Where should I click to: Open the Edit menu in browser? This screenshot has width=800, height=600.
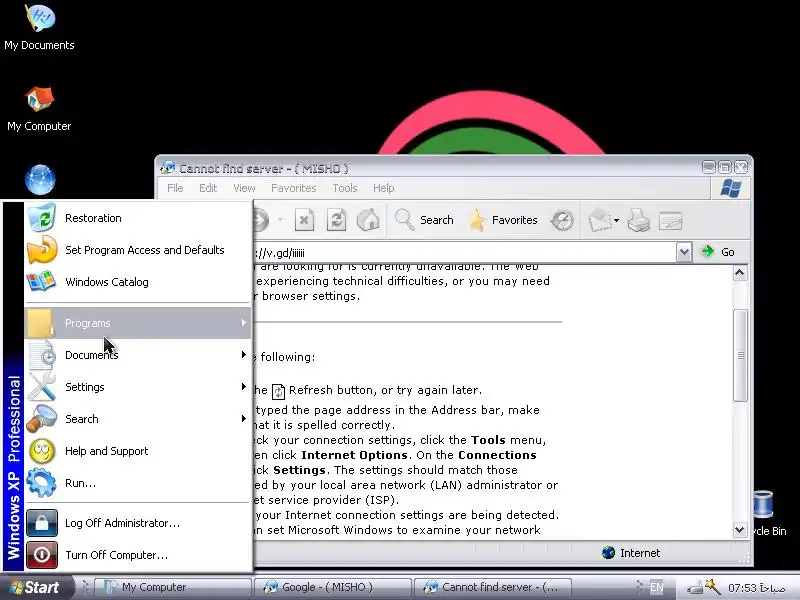(x=208, y=188)
